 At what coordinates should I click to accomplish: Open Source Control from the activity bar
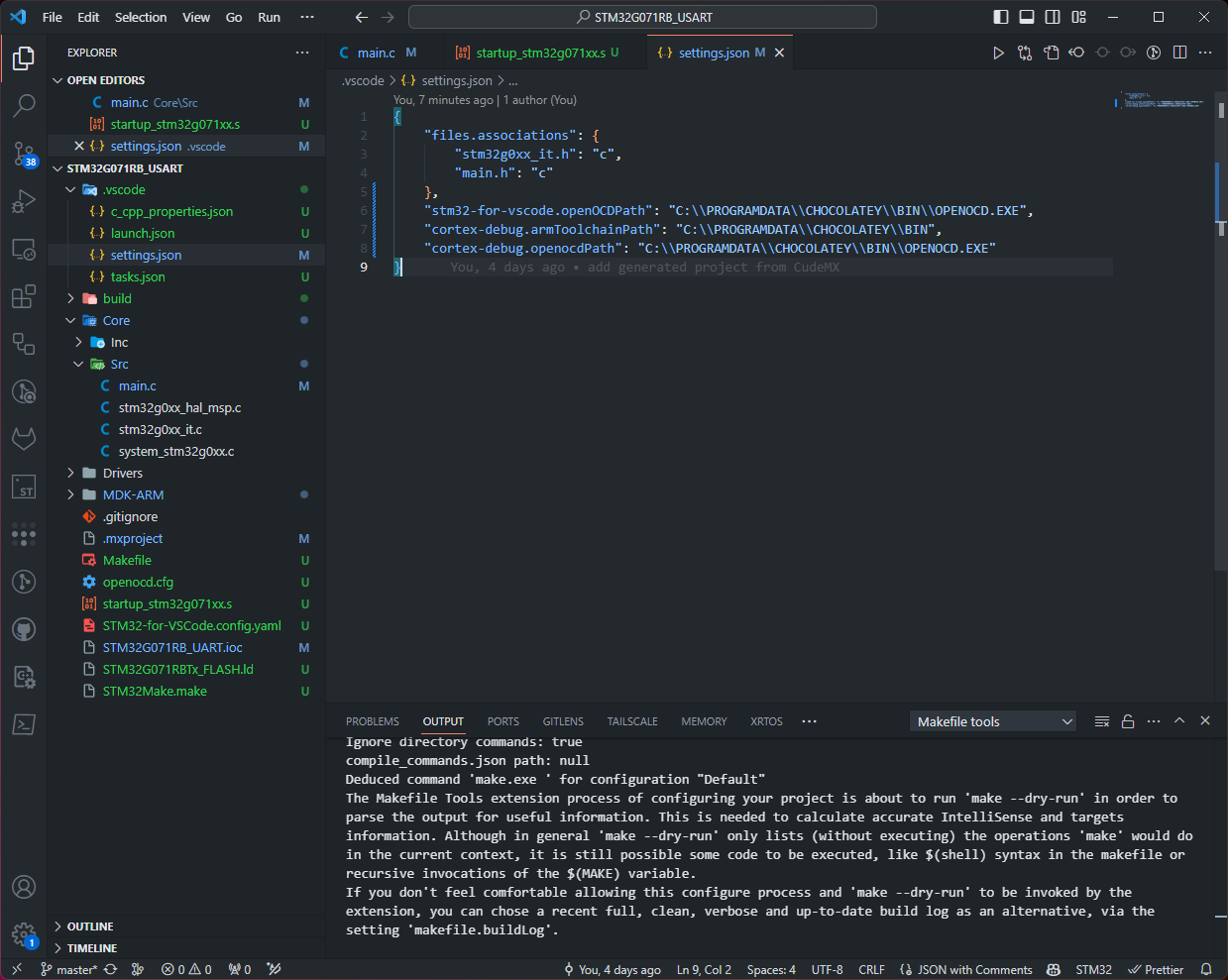(x=24, y=154)
